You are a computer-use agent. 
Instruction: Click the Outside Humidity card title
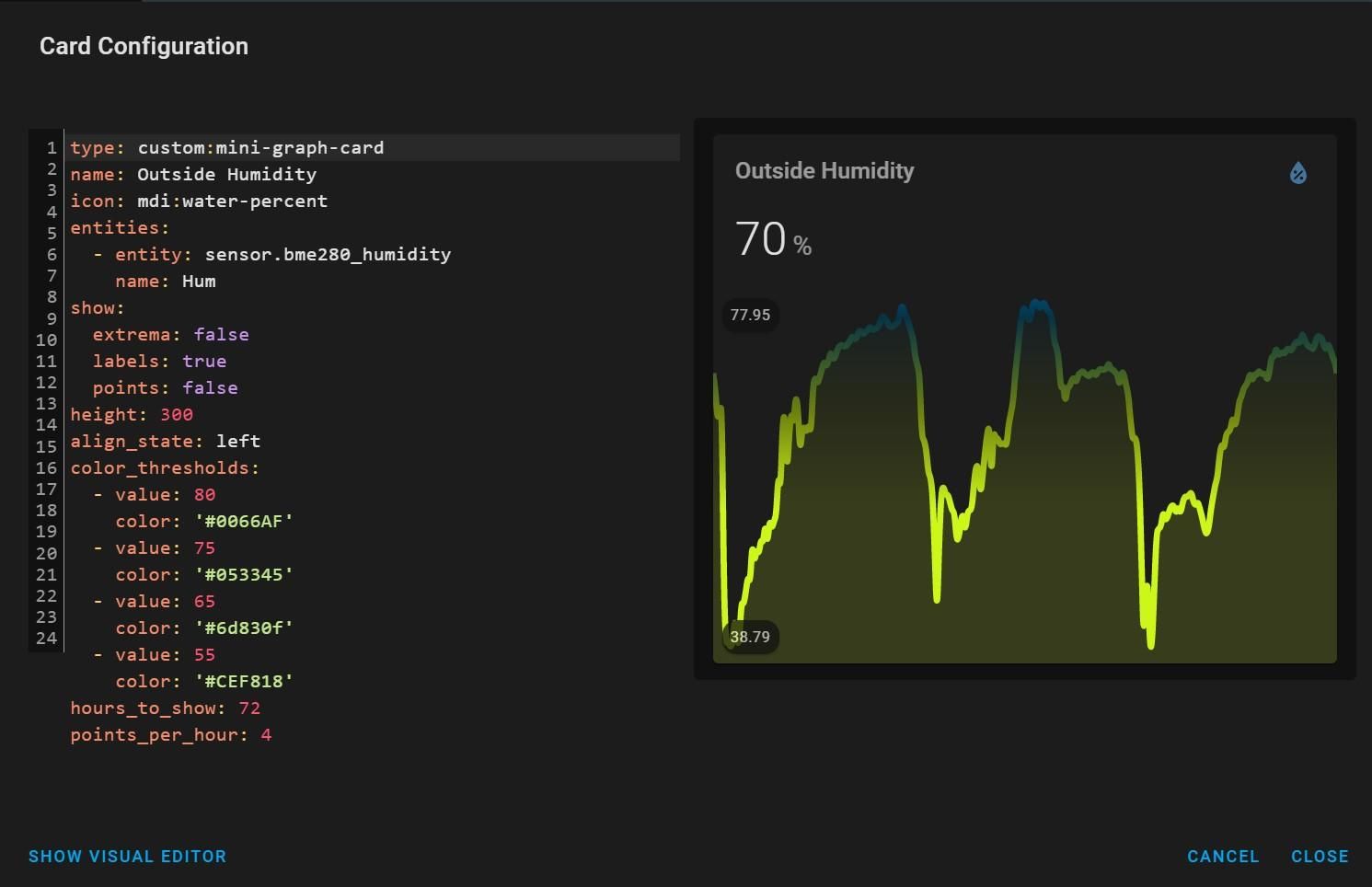point(824,170)
